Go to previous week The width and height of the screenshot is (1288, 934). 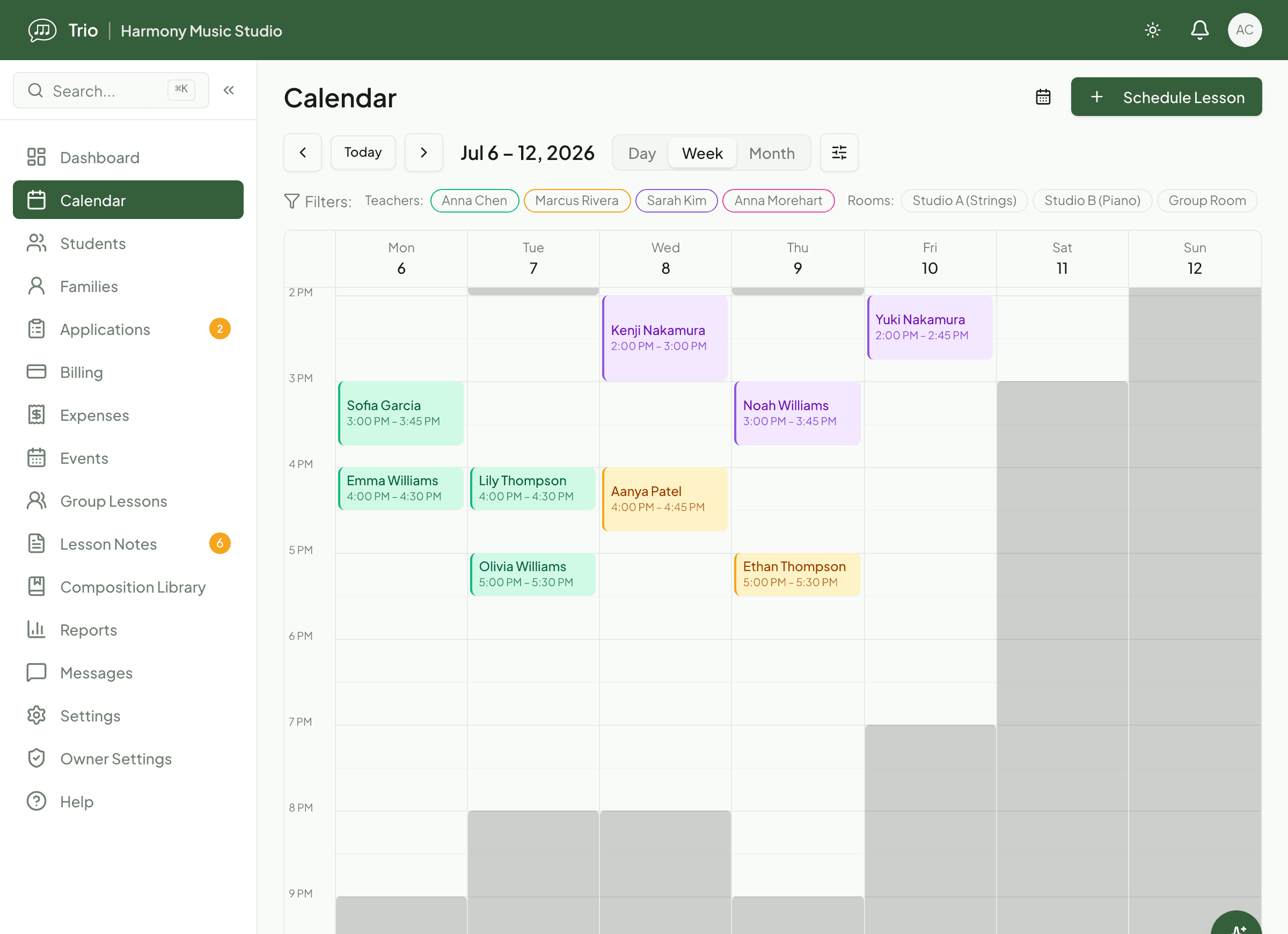[303, 152]
